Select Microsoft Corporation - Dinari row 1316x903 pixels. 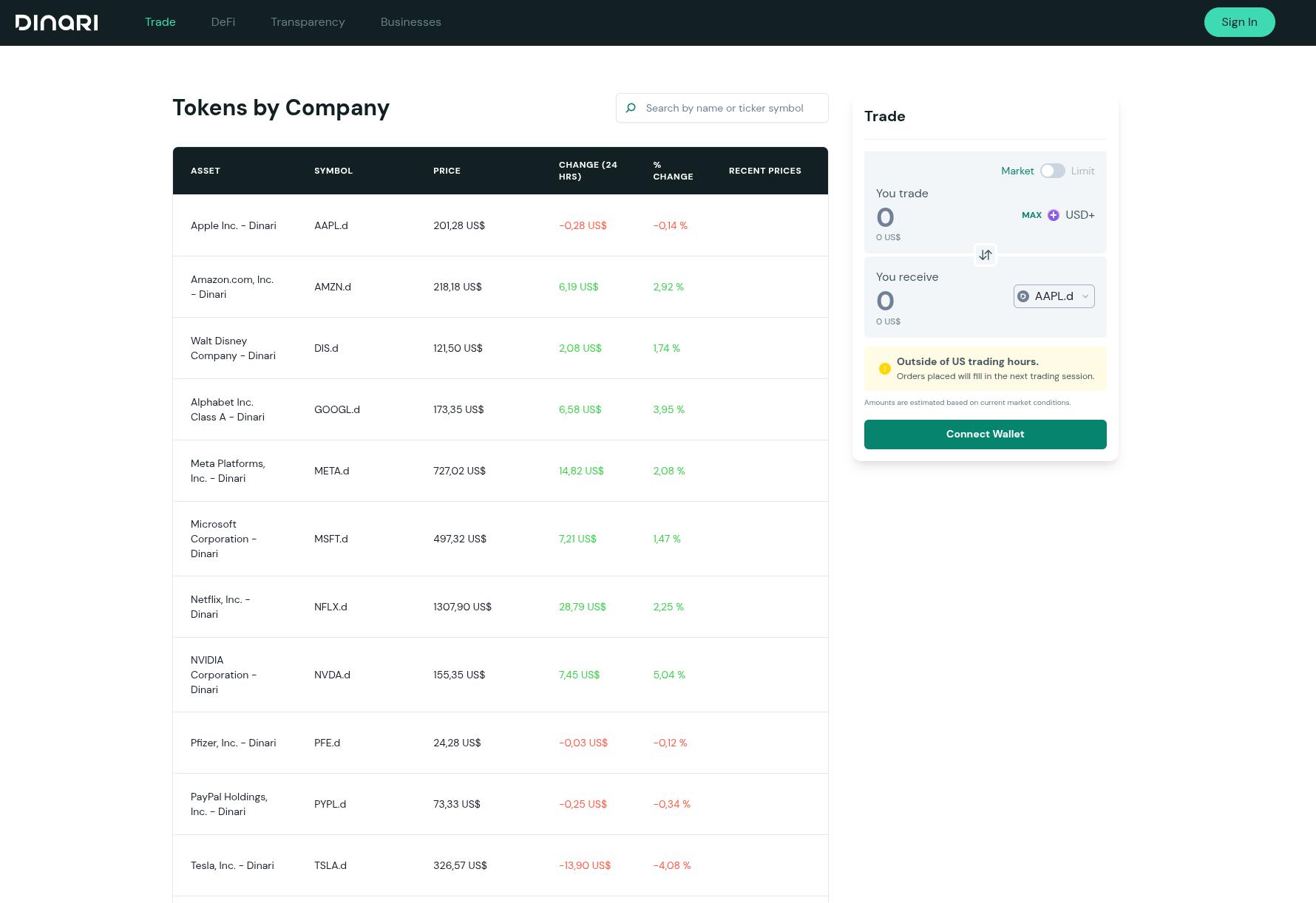[501, 539]
